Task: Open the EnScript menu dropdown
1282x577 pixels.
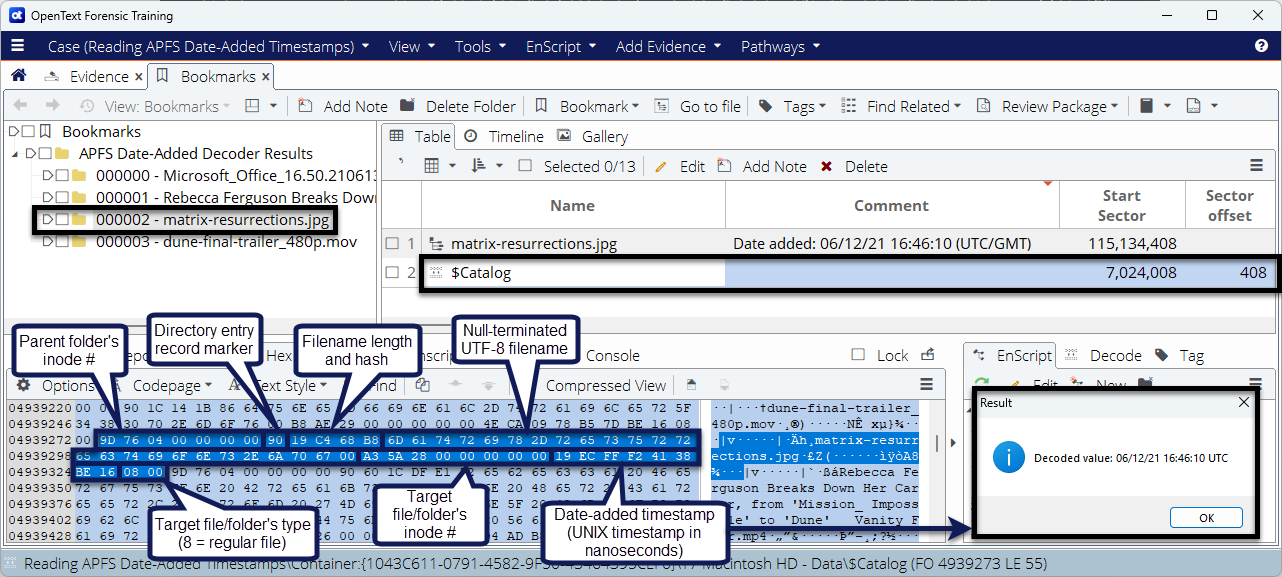Action: click(x=561, y=46)
